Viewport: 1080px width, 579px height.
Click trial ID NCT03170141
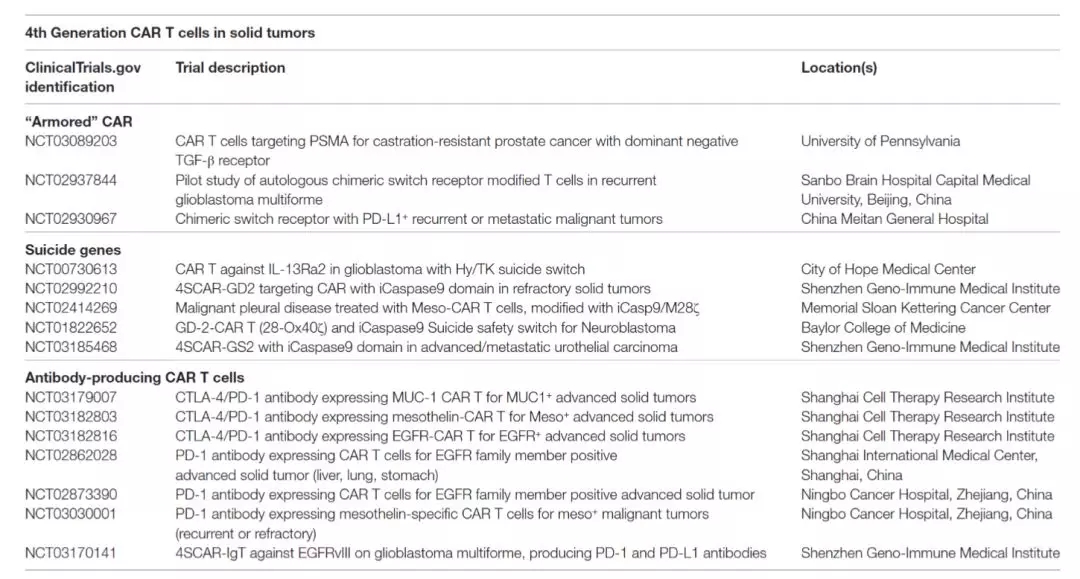(x=71, y=553)
